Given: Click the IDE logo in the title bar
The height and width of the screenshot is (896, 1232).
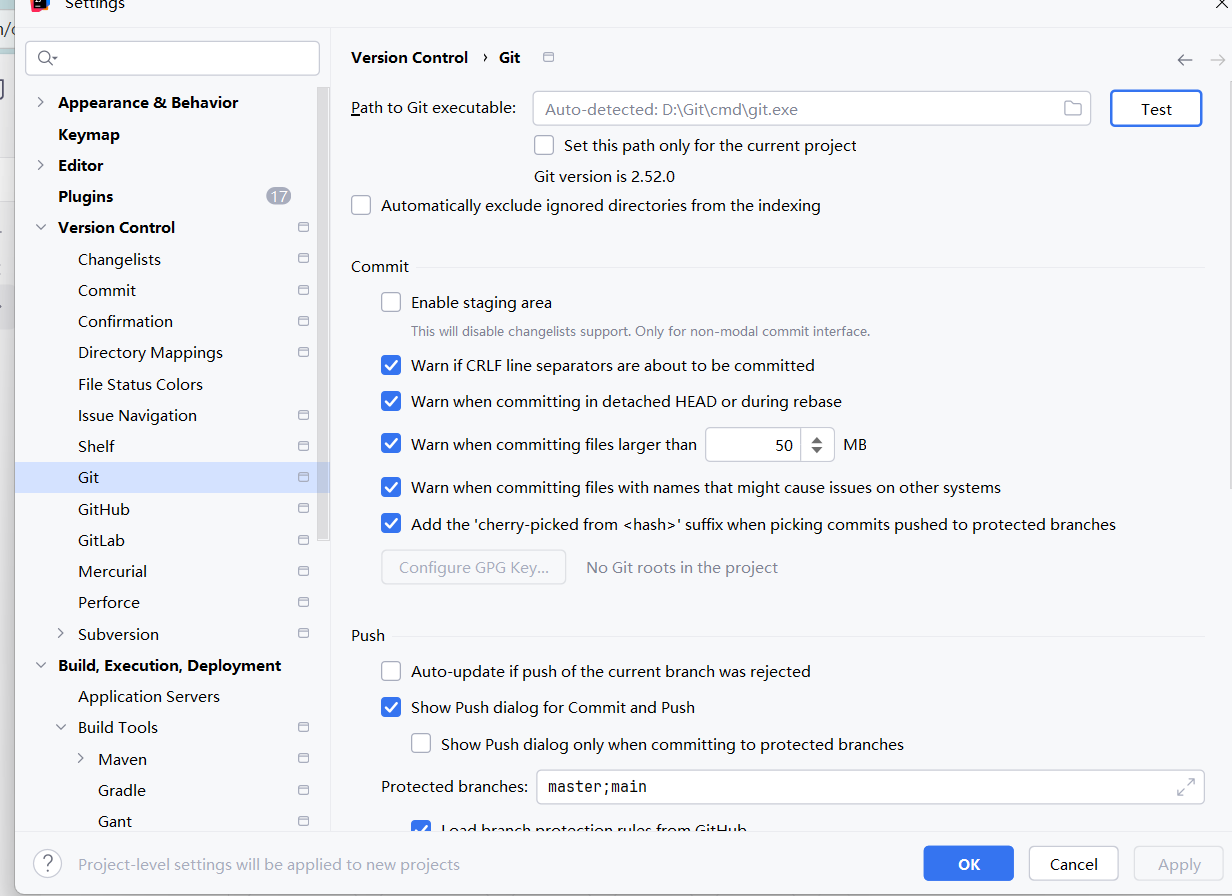Looking at the screenshot, I should 40,5.
